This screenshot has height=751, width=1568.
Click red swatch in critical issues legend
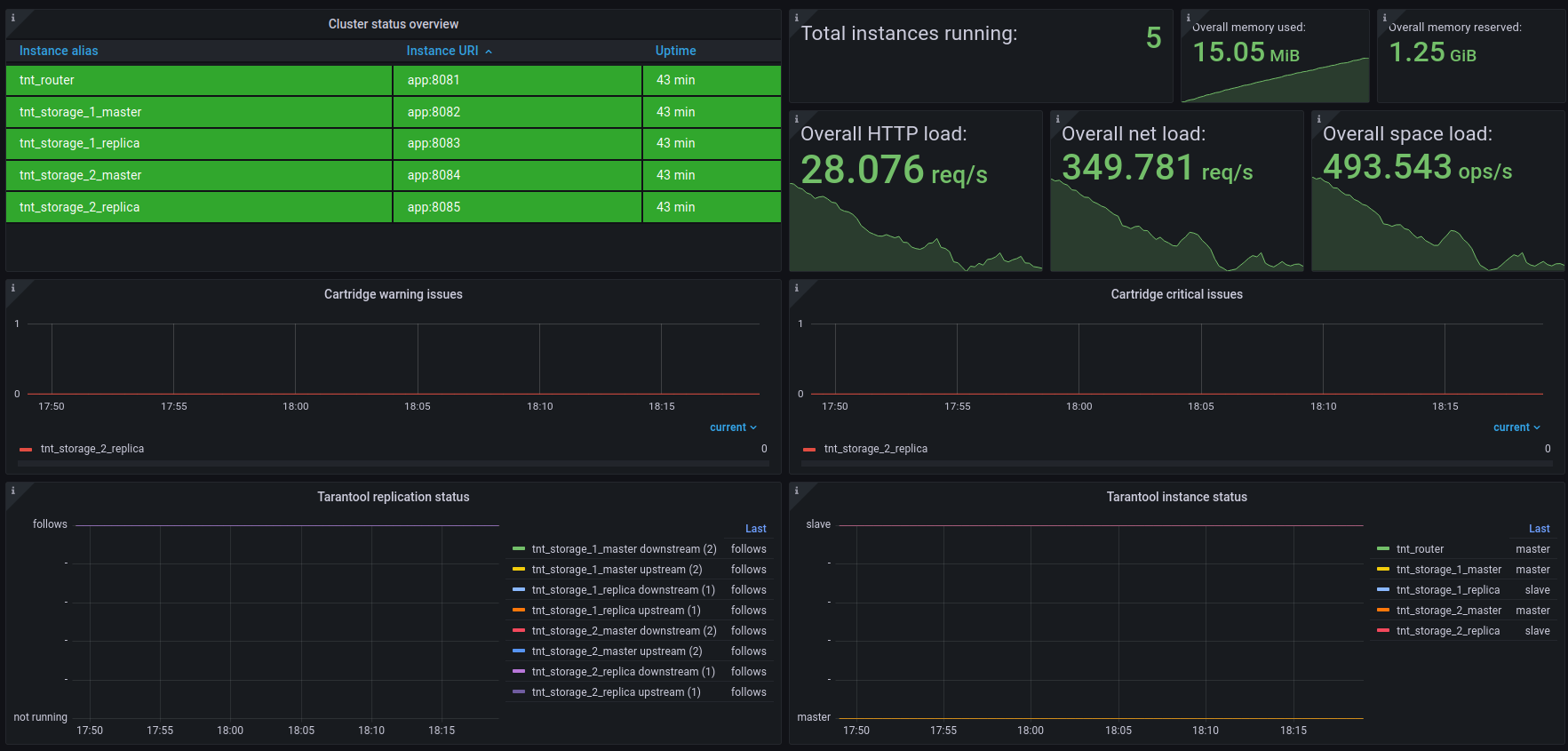pyautogui.click(x=809, y=450)
